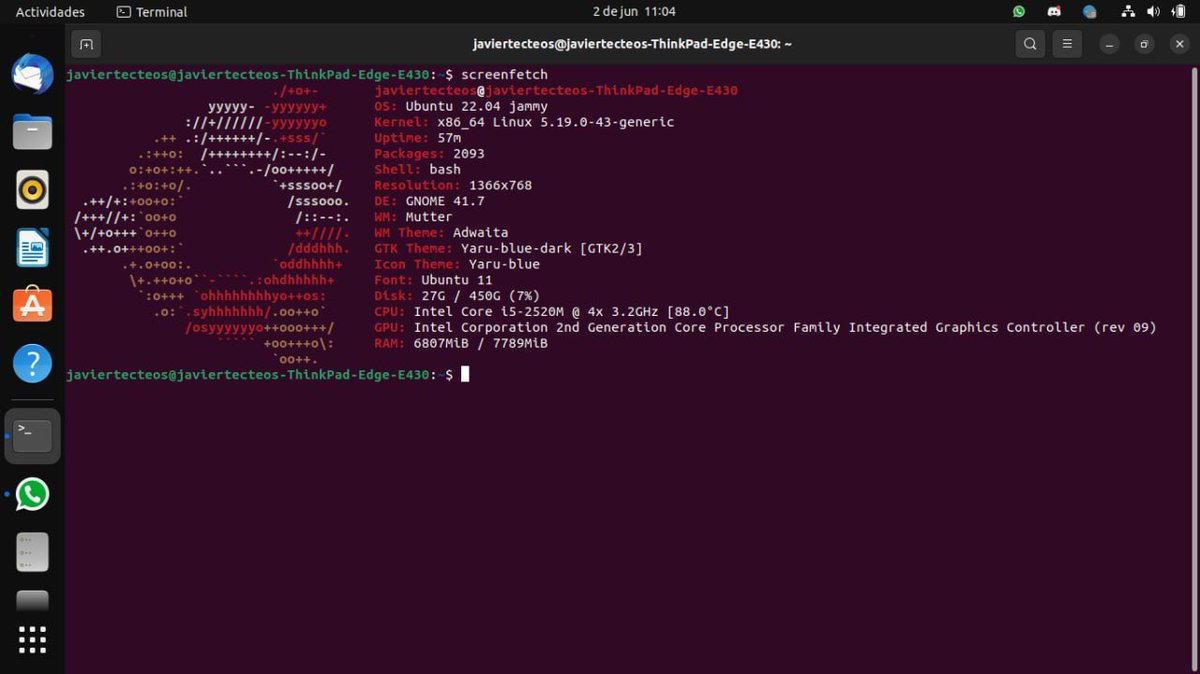Open WhatsApp from the dock
Image resolution: width=1200 pixels, height=674 pixels.
pos(32,494)
